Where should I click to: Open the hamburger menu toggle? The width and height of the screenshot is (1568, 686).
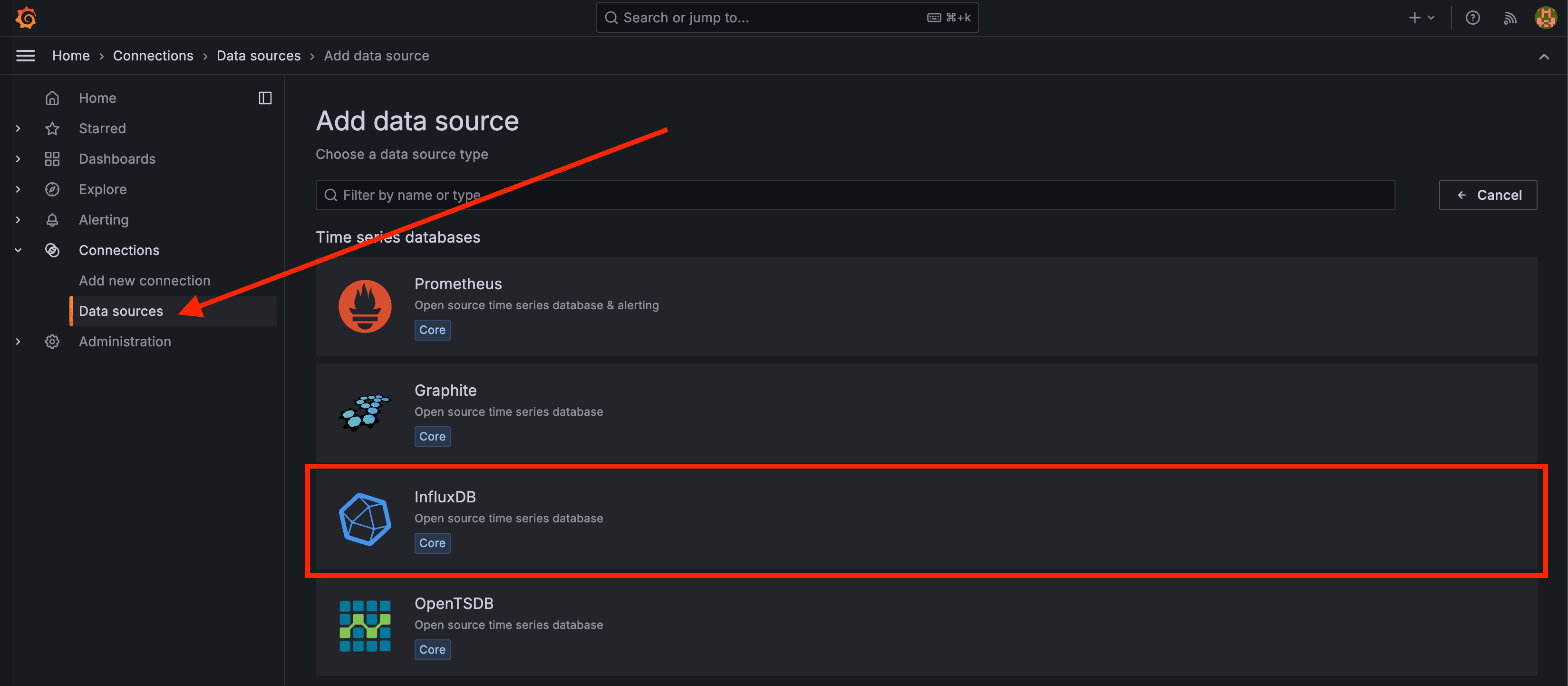coord(26,56)
